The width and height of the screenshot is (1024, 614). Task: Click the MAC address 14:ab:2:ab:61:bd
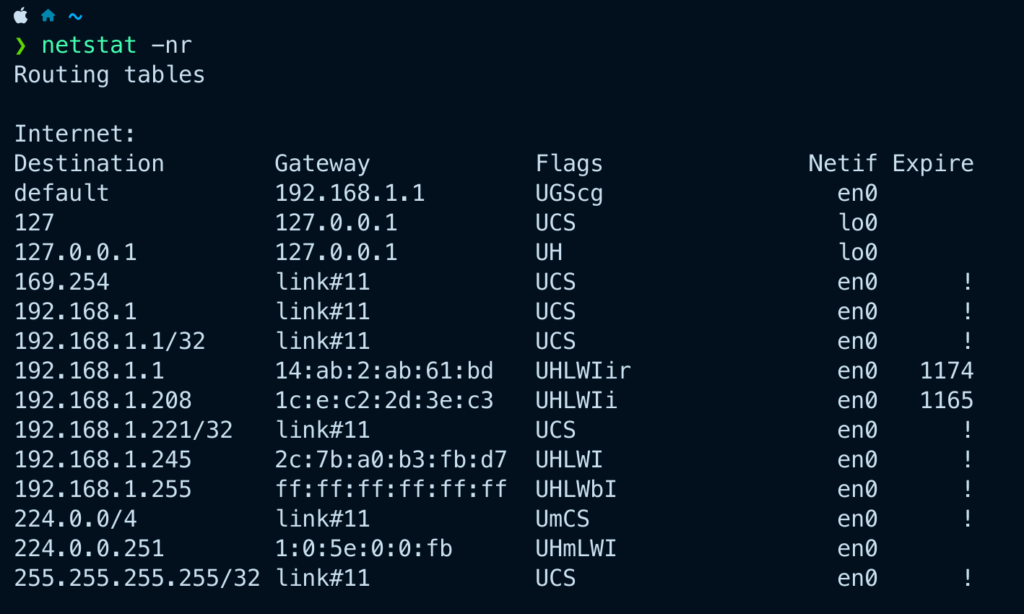coord(384,370)
